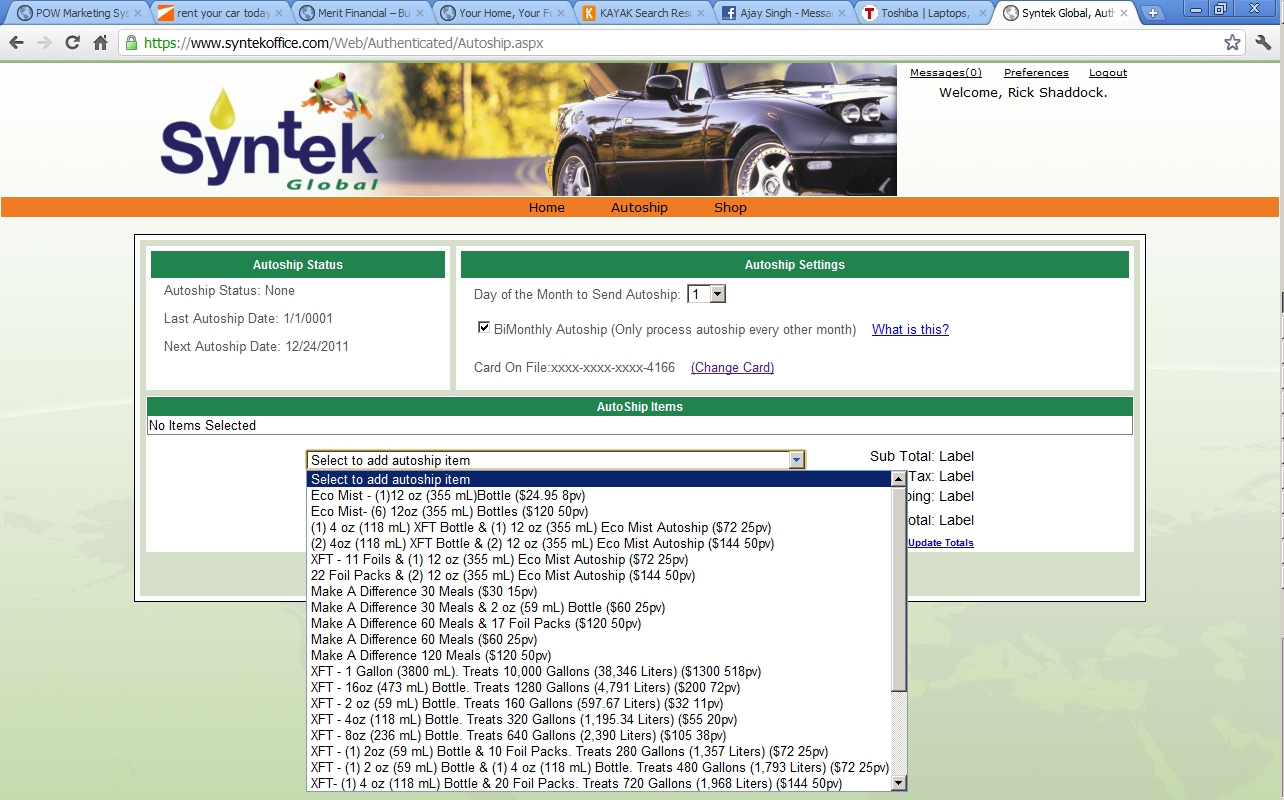Screen dimensions: 1284x800
Task: Select XFT 4oz Bottle $55 option
Action: point(598,719)
